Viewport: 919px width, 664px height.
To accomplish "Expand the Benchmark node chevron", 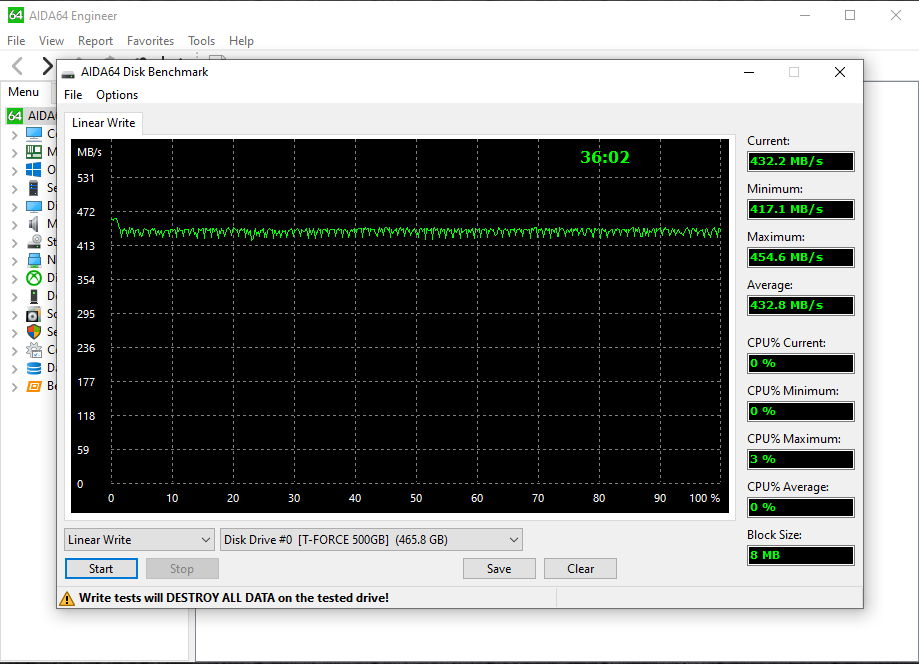I will 15,387.
